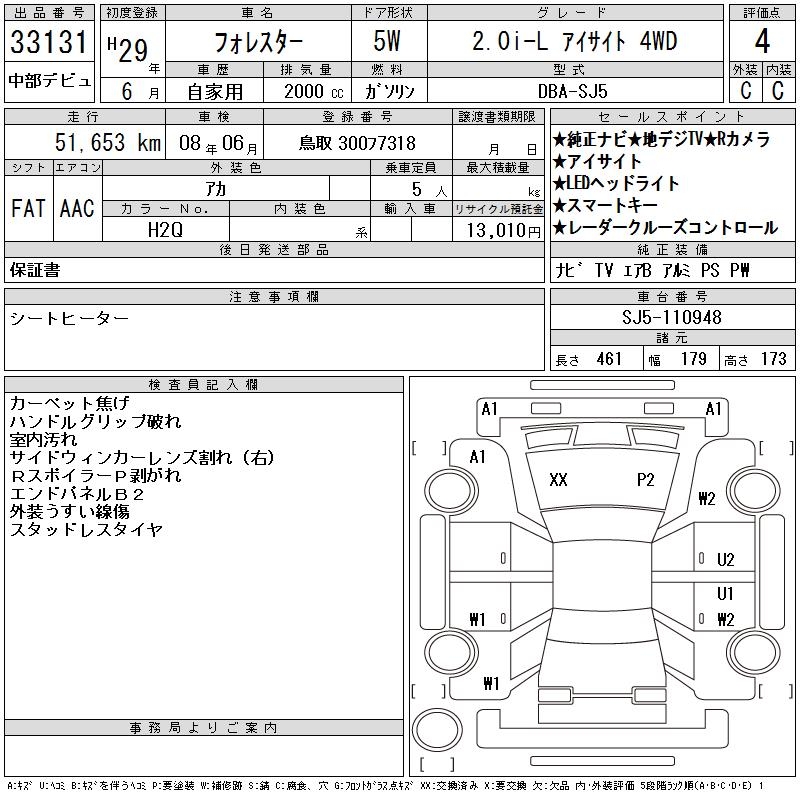Image resolution: width=800 pixels, height=800 pixels.
Task: Click シートヒーター in notes section
Action: pos(69,318)
